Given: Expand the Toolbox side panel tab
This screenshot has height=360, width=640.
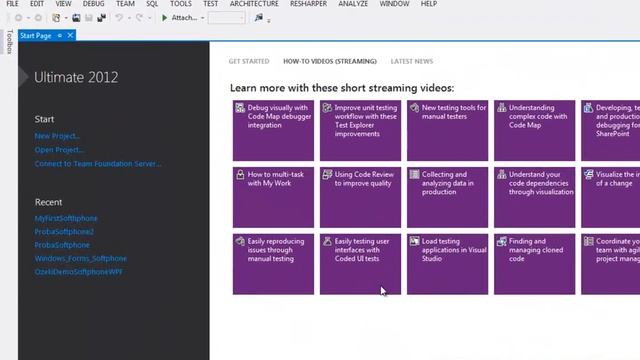Looking at the screenshot, I should pos(10,42).
